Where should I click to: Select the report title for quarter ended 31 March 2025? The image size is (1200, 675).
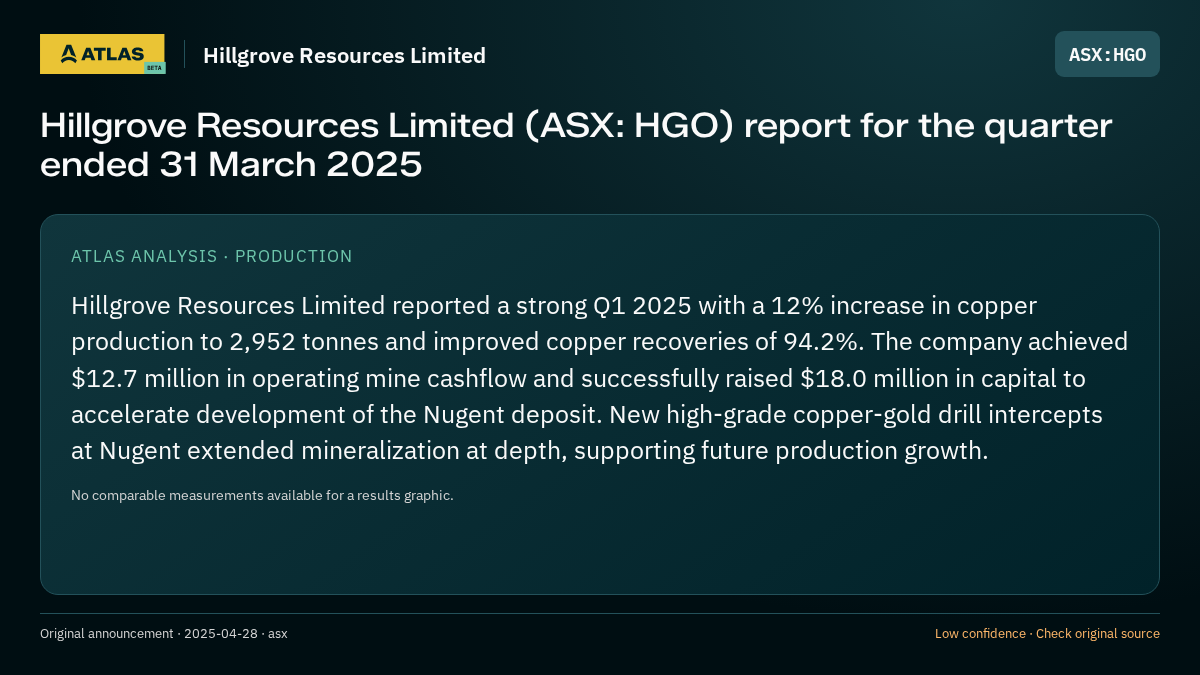point(576,145)
